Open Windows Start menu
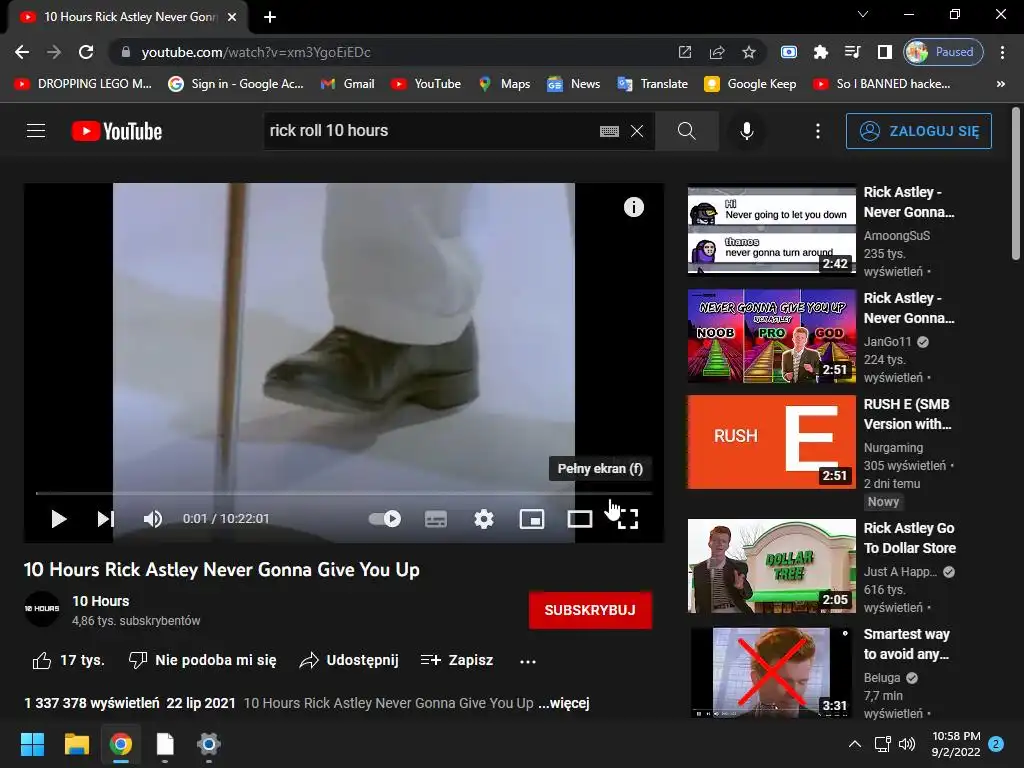The height and width of the screenshot is (768, 1024). click(32, 744)
